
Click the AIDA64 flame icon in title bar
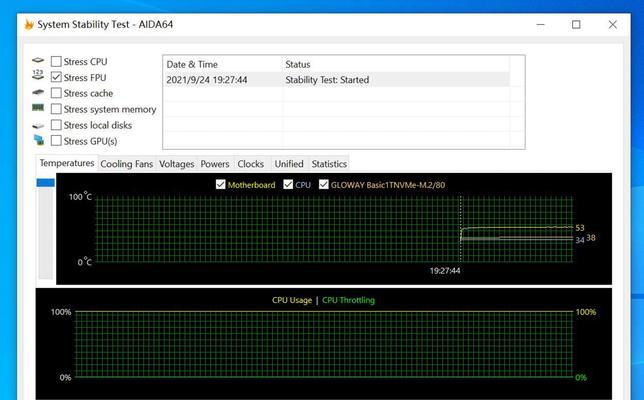click(x=29, y=24)
